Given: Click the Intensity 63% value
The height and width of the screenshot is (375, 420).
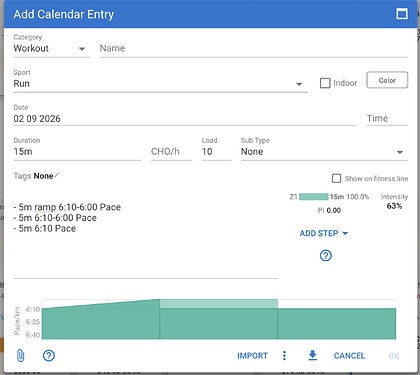Looking at the screenshot, I should point(394,206).
